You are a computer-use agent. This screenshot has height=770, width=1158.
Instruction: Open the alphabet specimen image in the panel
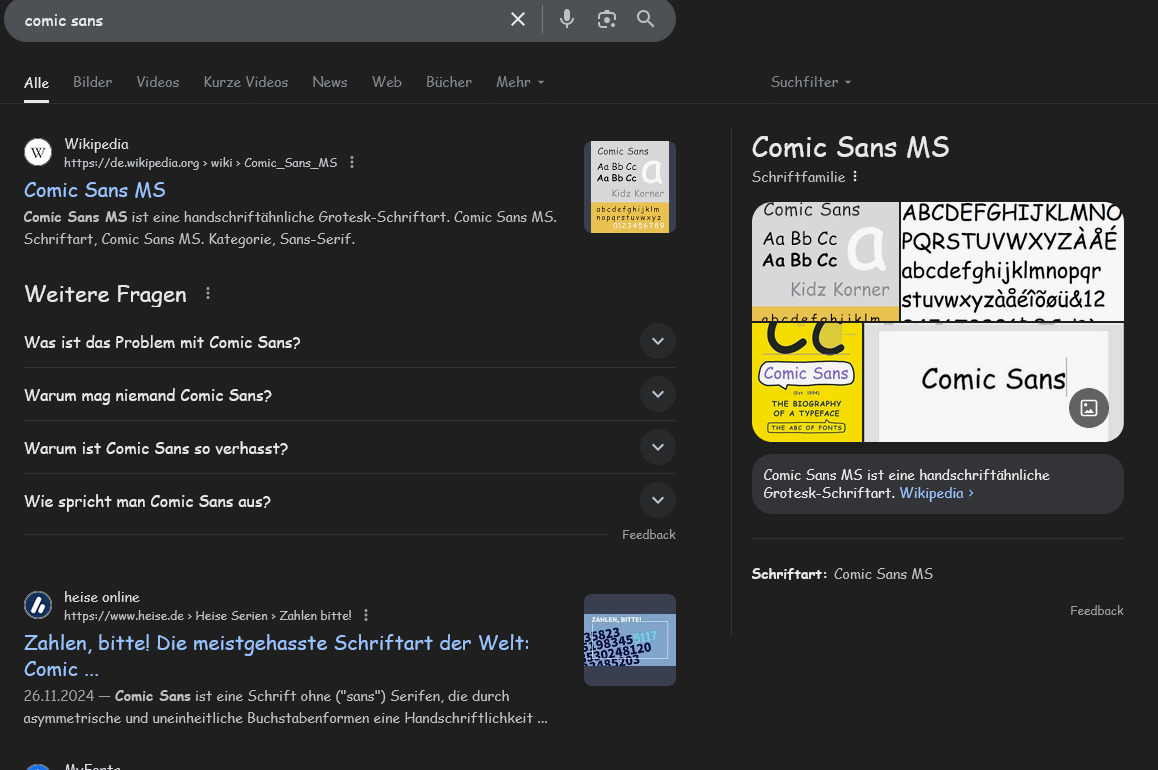pos(1013,261)
